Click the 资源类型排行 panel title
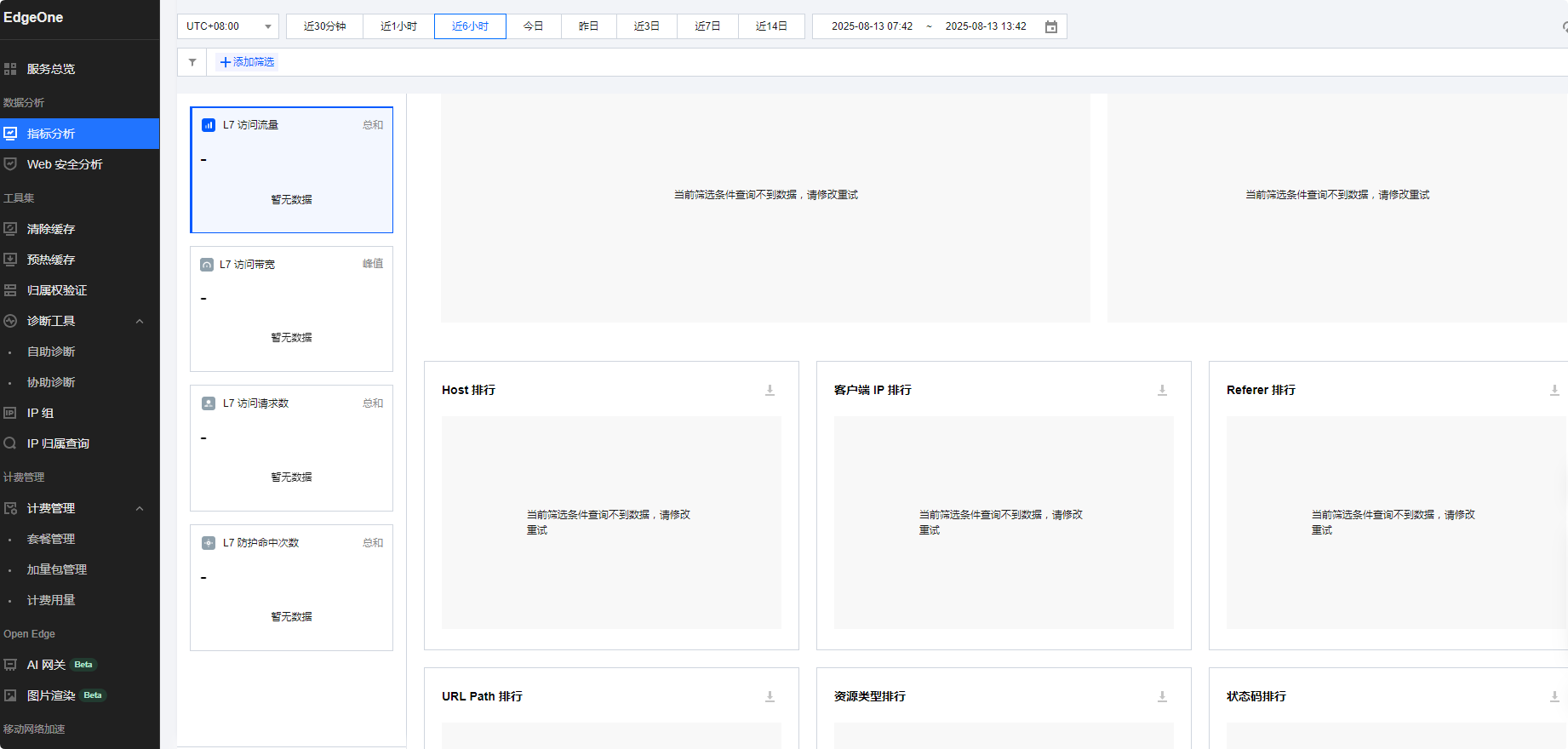Screen dimensions: 1568x749 tap(870, 696)
